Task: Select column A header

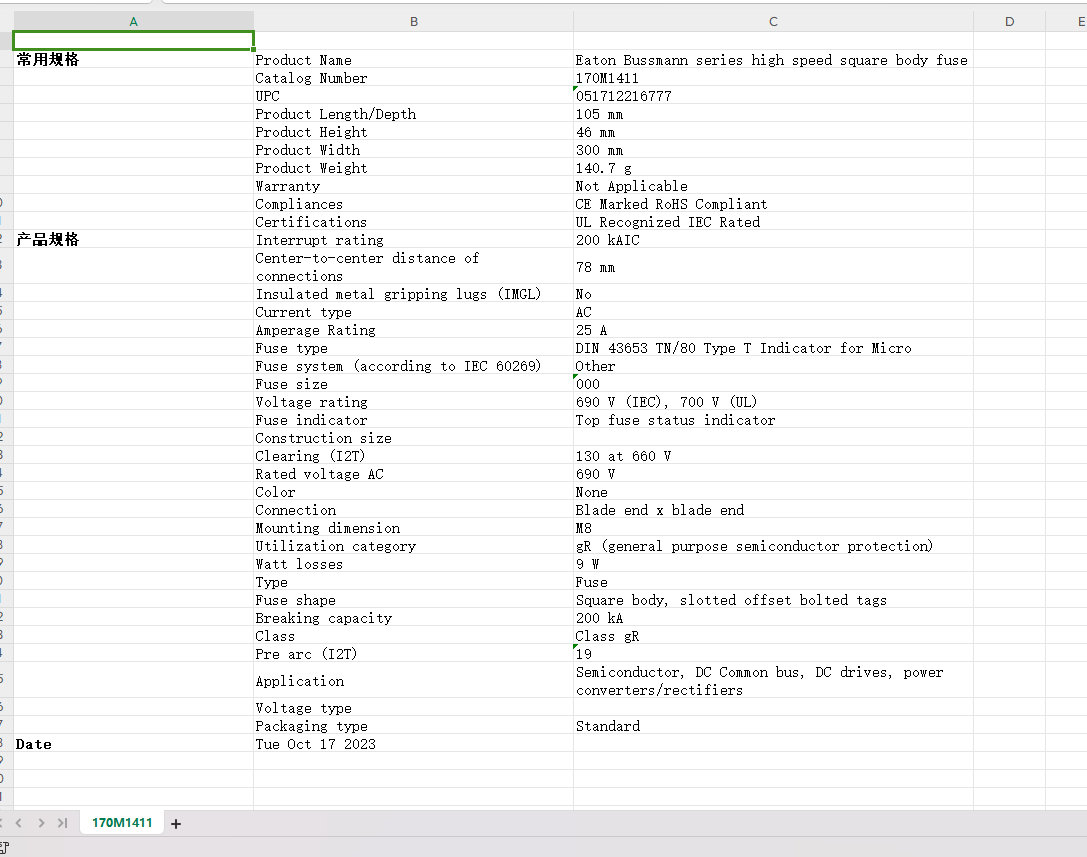Action: [x=134, y=21]
